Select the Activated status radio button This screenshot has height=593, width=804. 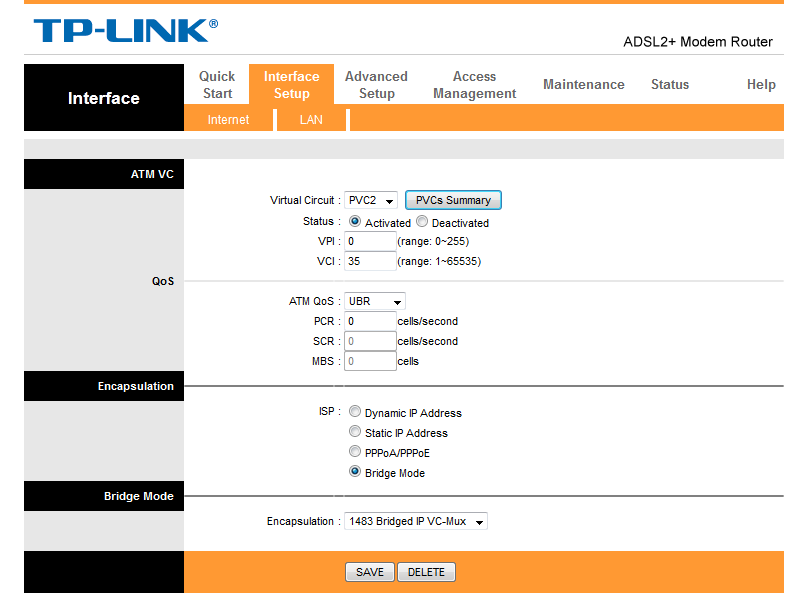[355, 221]
